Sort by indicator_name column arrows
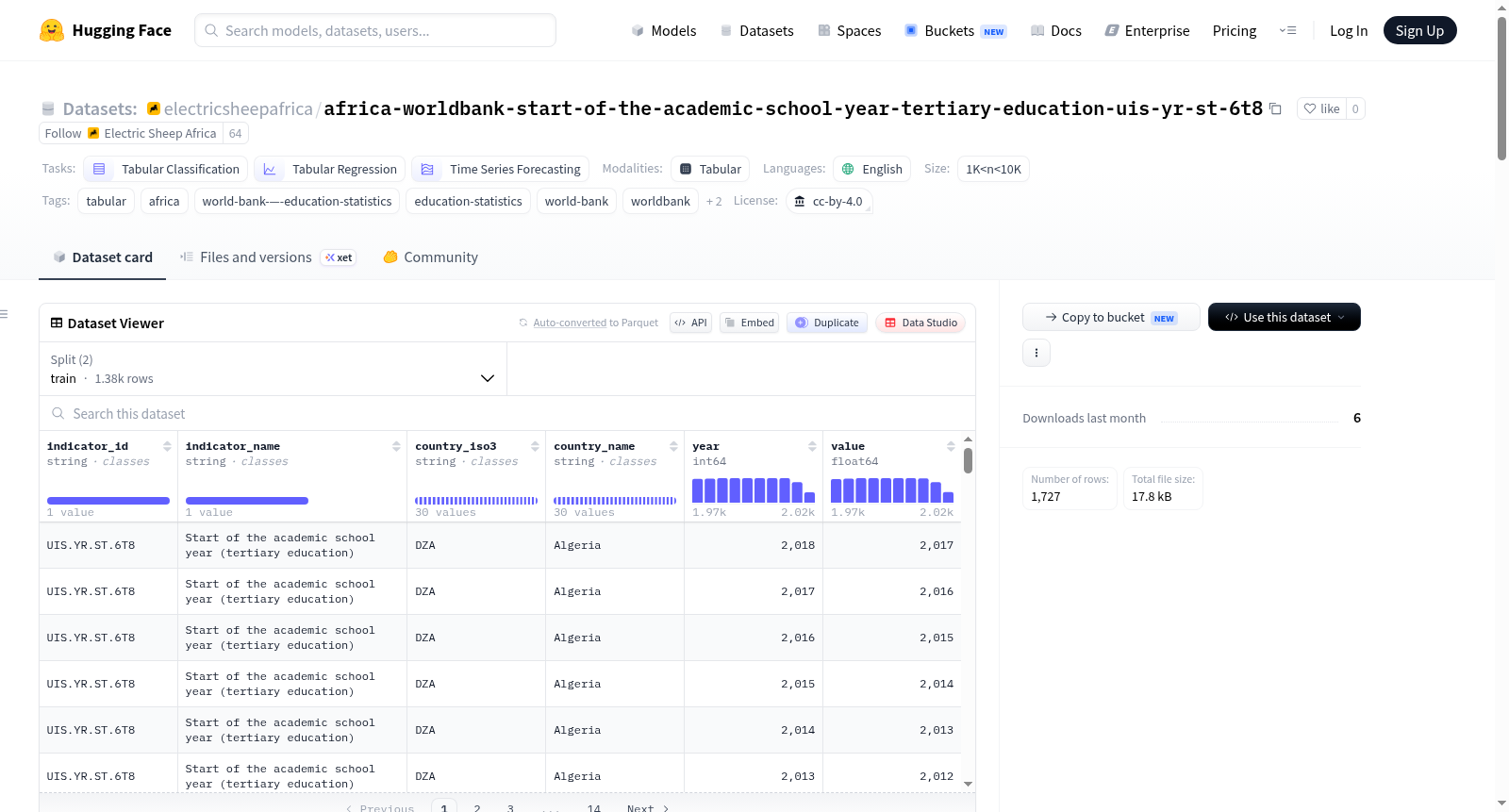Viewport: 1509px width, 812px height. (x=396, y=446)
